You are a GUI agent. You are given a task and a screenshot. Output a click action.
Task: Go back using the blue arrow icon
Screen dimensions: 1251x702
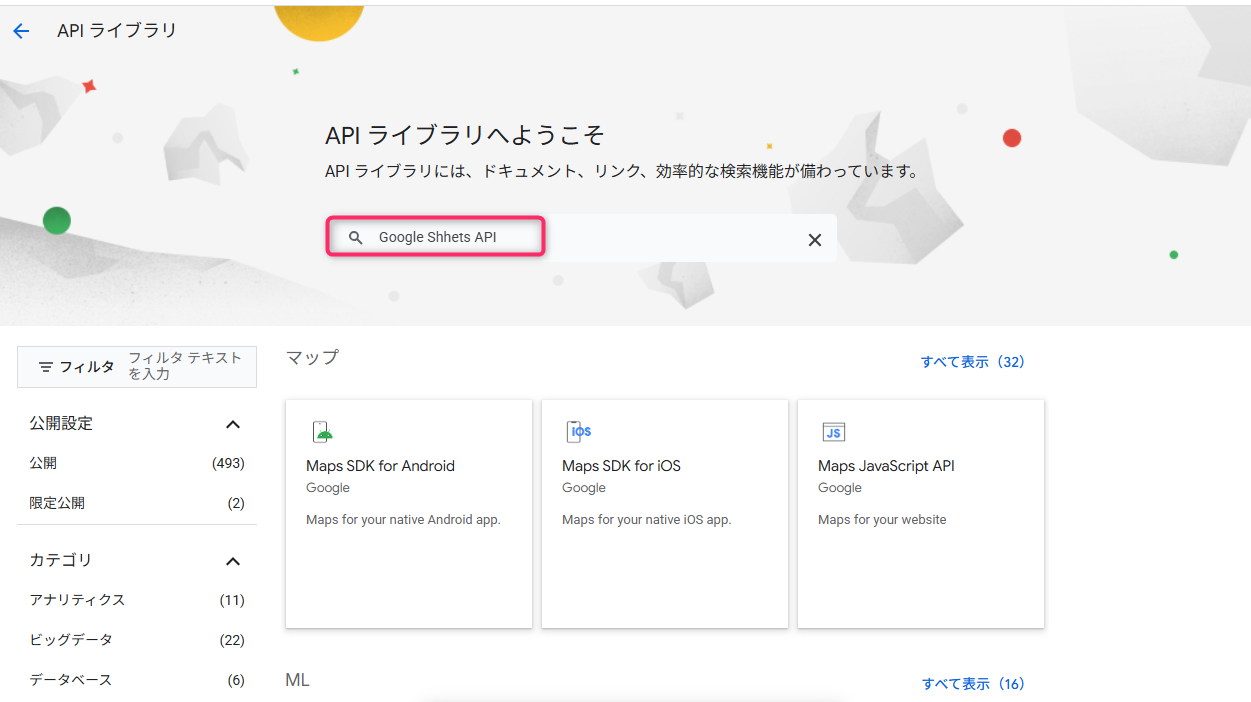tap(21, 31)
